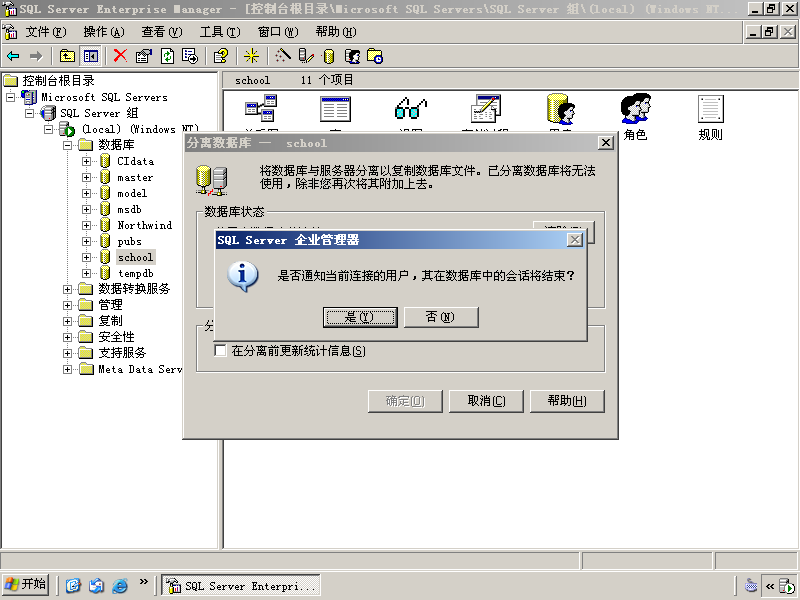Click the Back arrow toolbar icon
This screenshot has width=800, height=600.
tap(13, 56)
